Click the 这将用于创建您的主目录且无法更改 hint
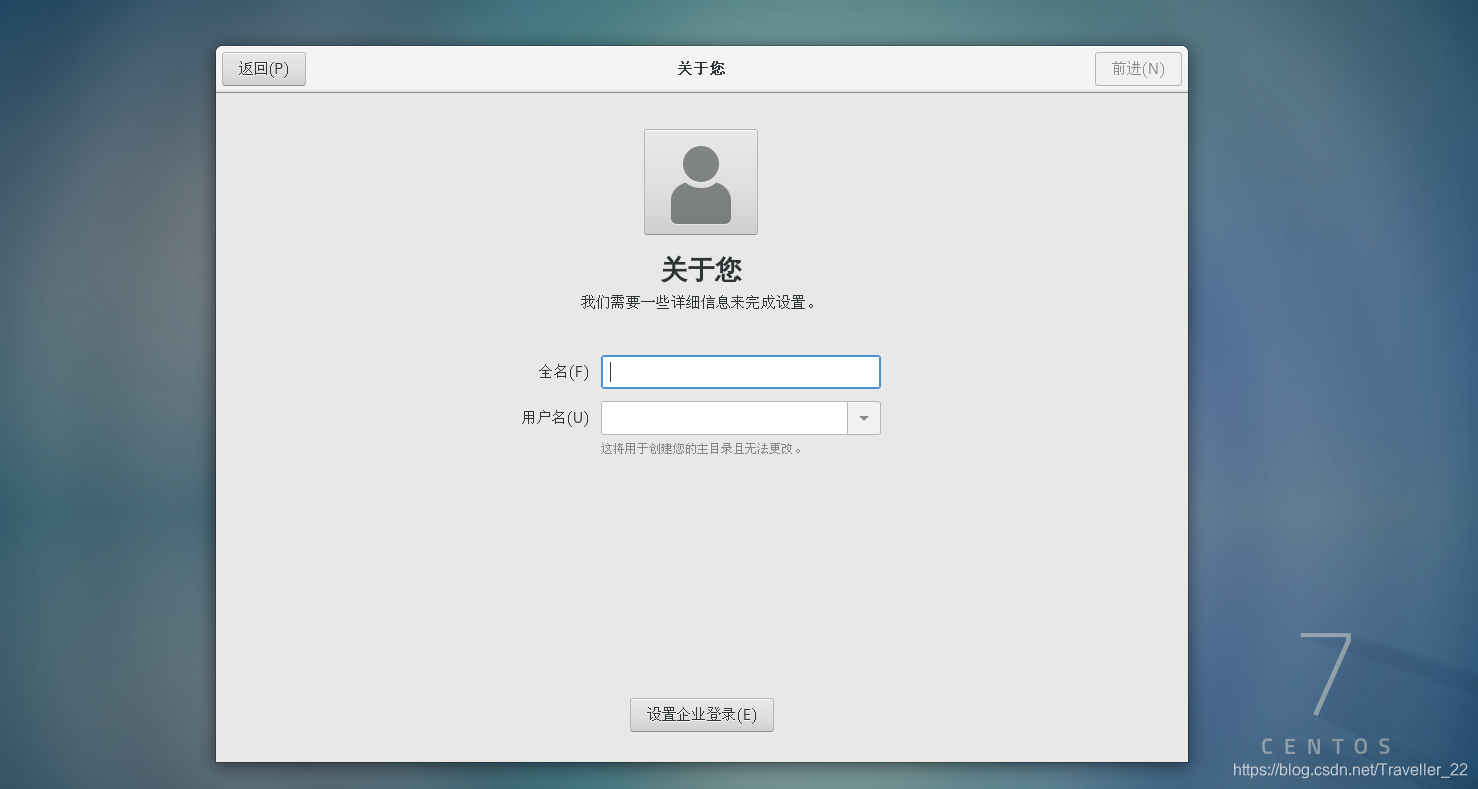This screenshot has width=1478, height=789. (x=702, y=449)
